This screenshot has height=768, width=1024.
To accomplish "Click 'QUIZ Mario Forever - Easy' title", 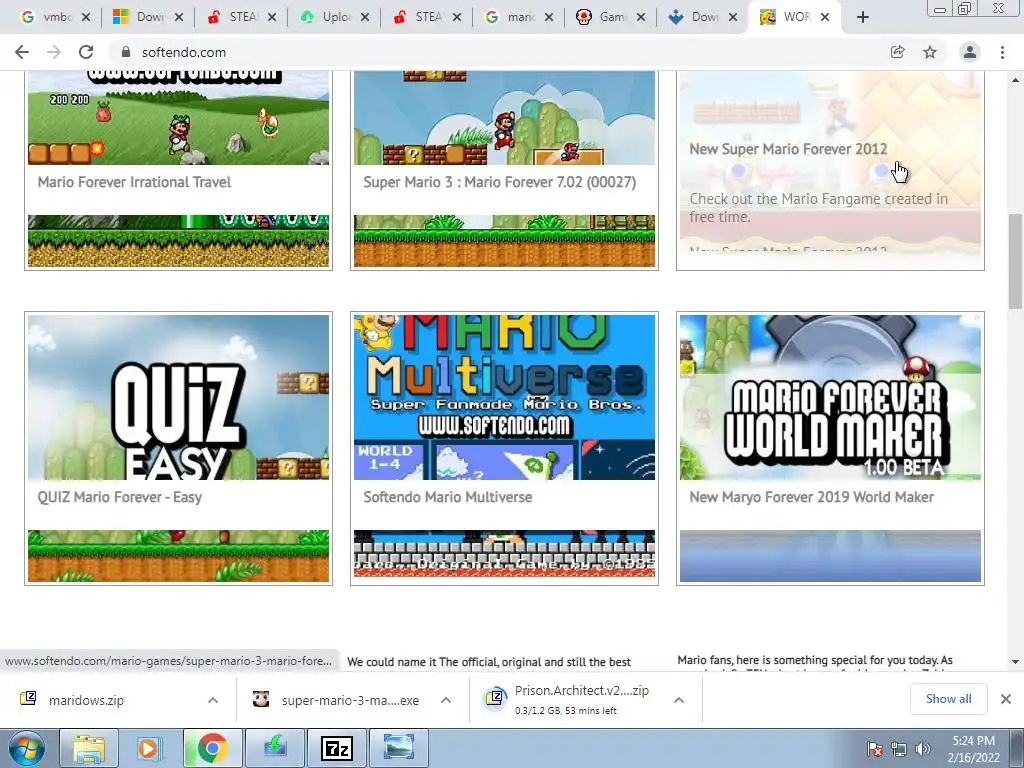I will 120,497.
